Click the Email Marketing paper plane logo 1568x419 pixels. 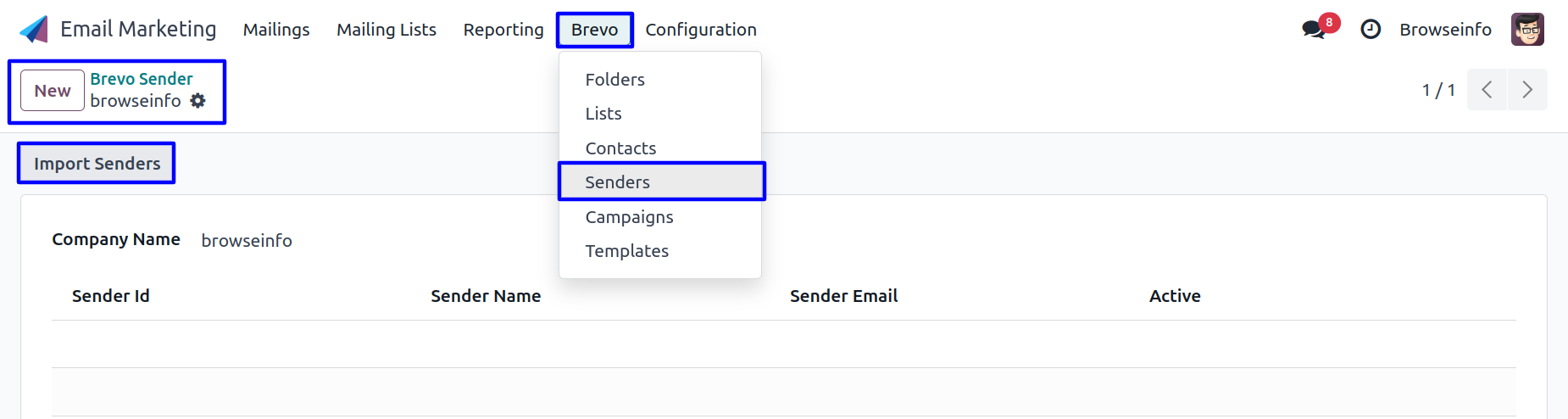pos(34,30)
